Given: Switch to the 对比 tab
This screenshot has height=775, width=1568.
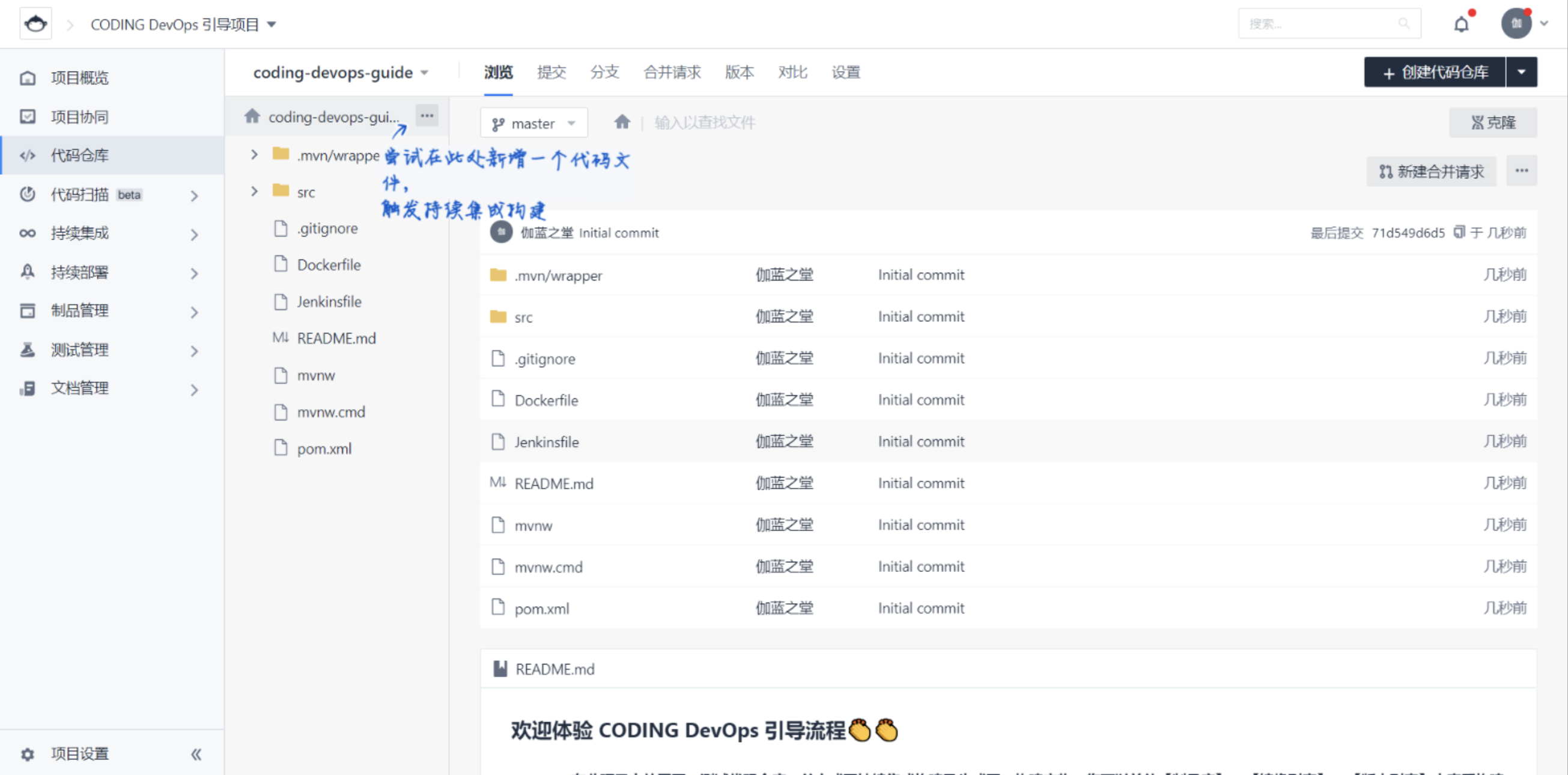Looking at the screenshot, I should (x=792, y=73).
